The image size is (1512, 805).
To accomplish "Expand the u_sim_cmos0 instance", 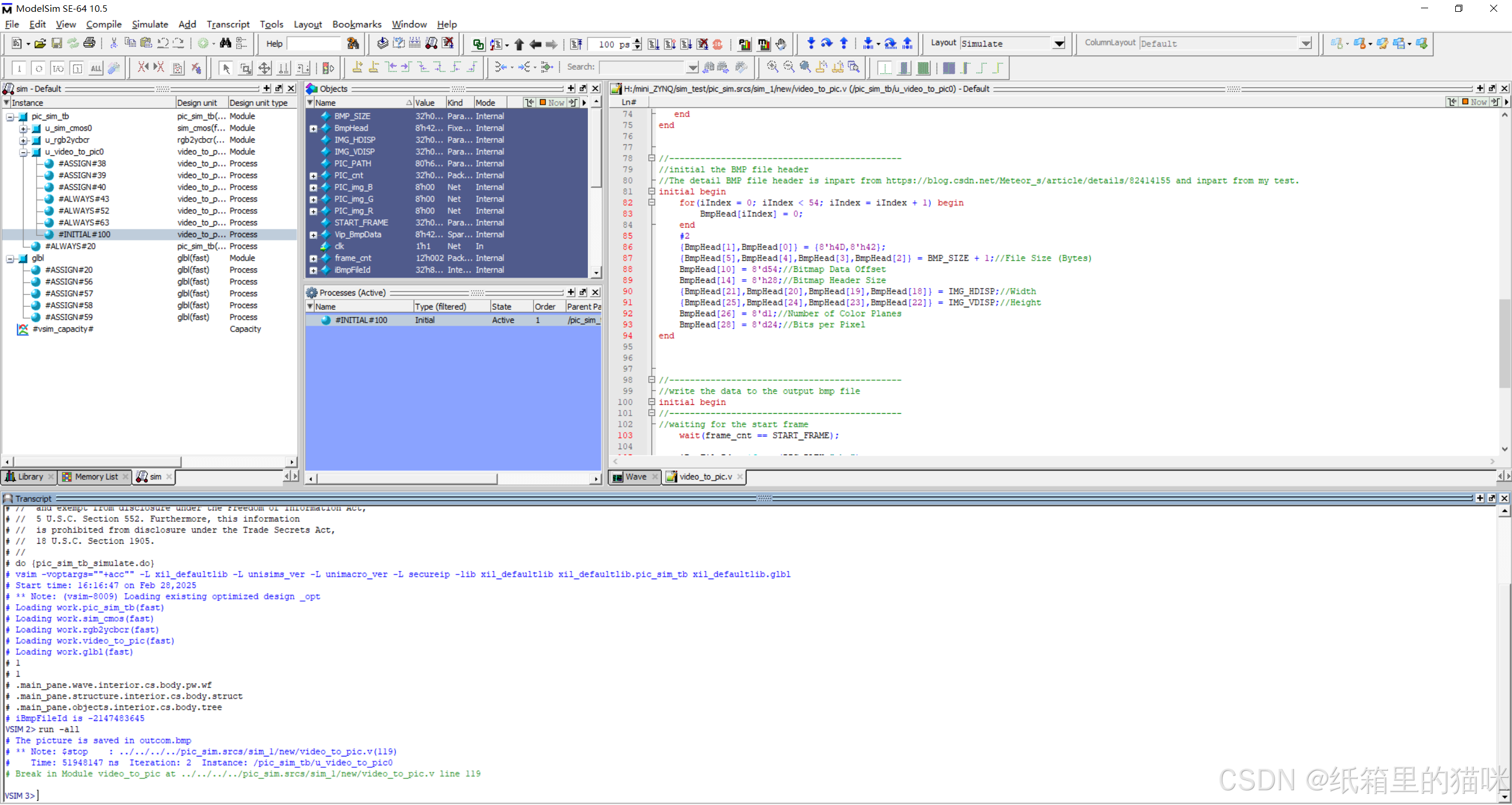I will (x=23, y=128).
